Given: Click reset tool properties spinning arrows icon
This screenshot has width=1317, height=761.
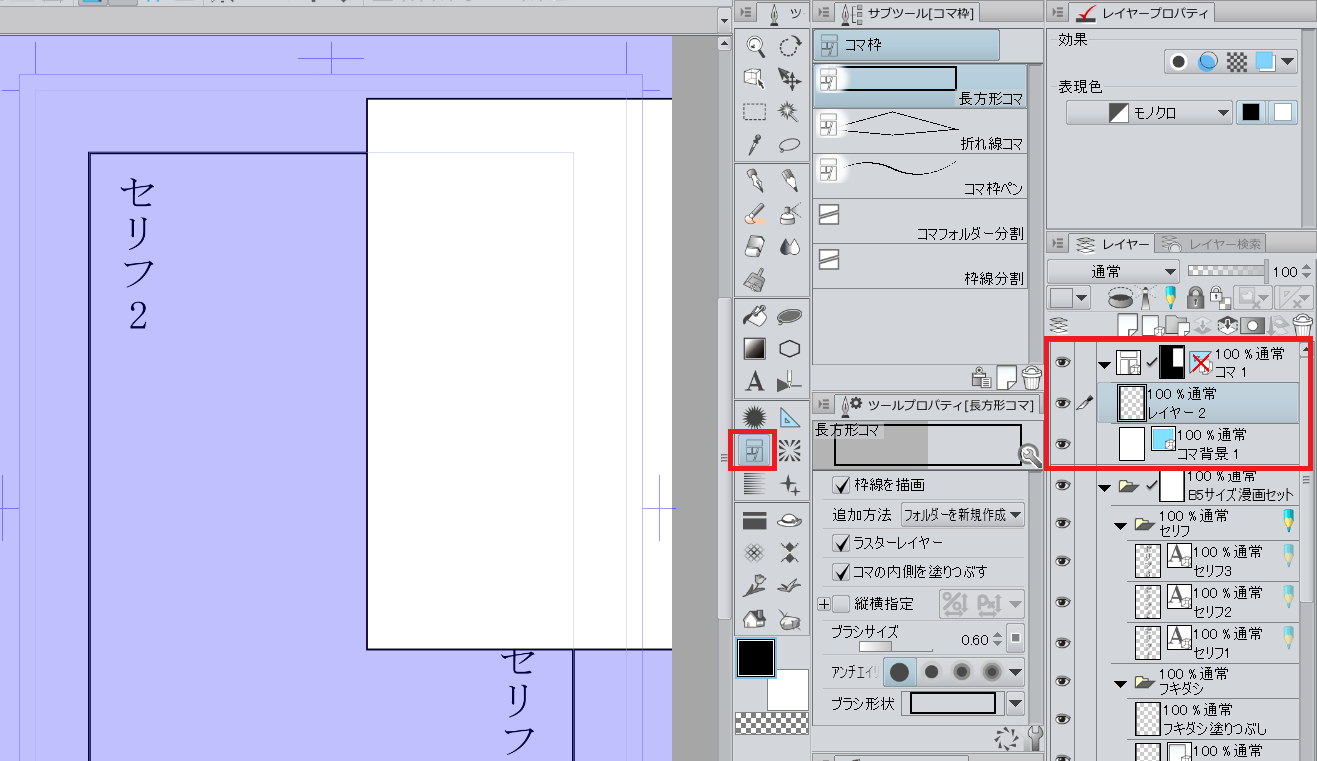Looking at the screenshot, I should click(1007, 739).
